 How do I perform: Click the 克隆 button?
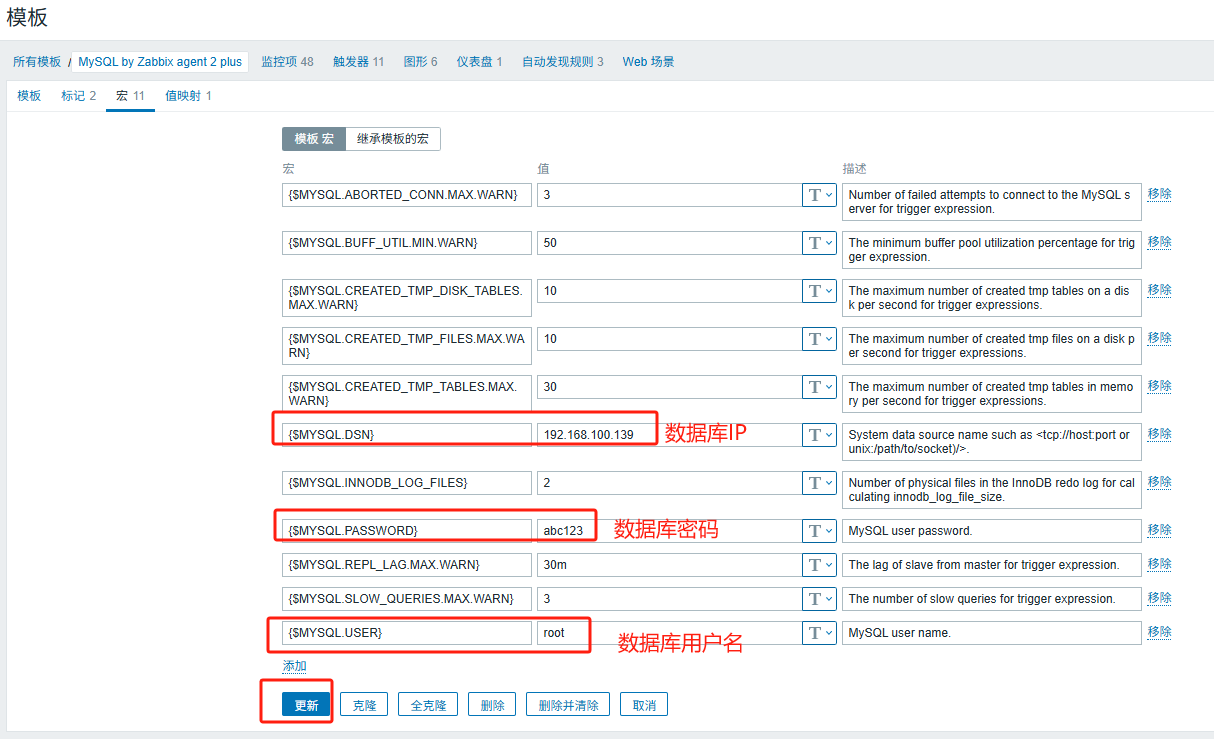point(364,705)
